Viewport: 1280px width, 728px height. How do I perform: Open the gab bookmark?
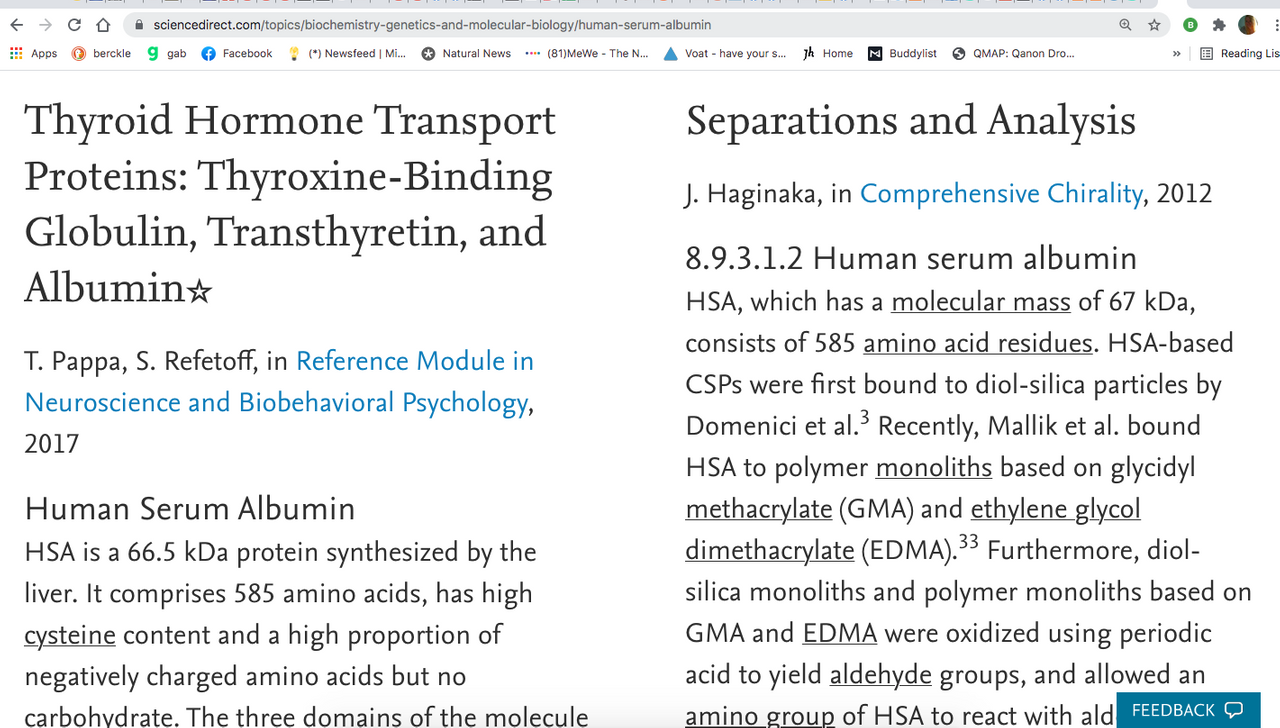point(166,53)
